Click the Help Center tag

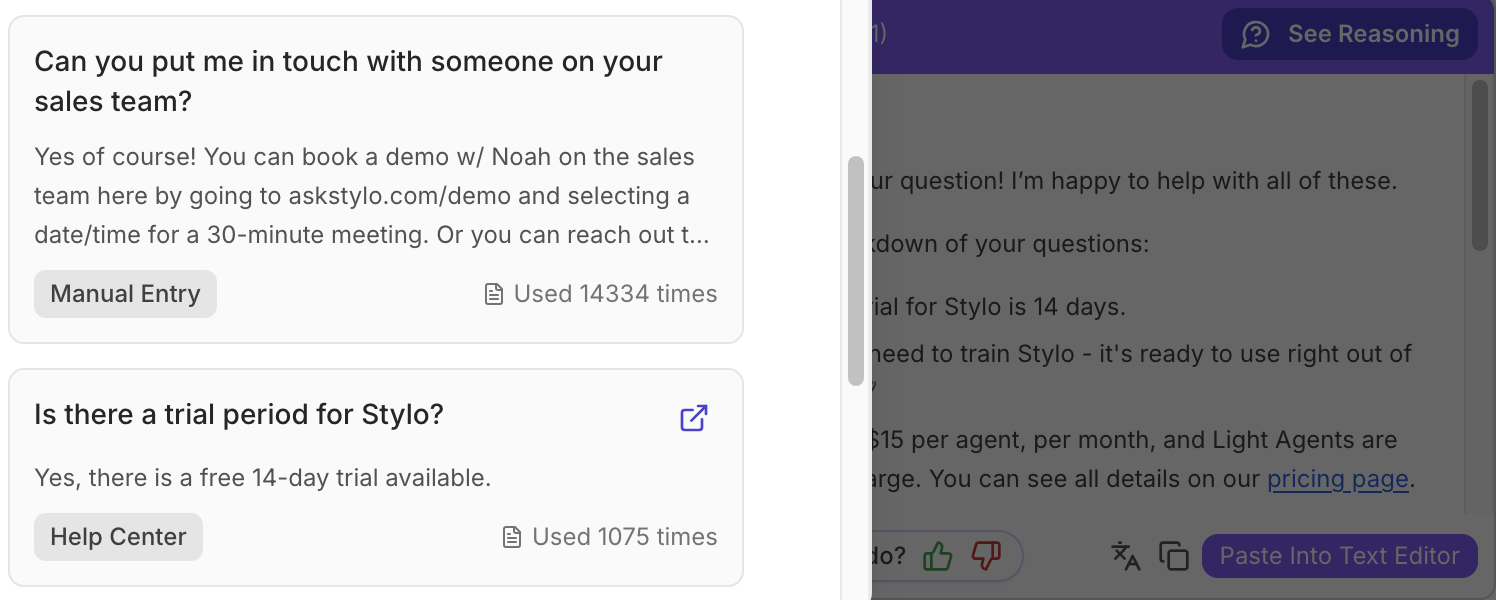118,537
